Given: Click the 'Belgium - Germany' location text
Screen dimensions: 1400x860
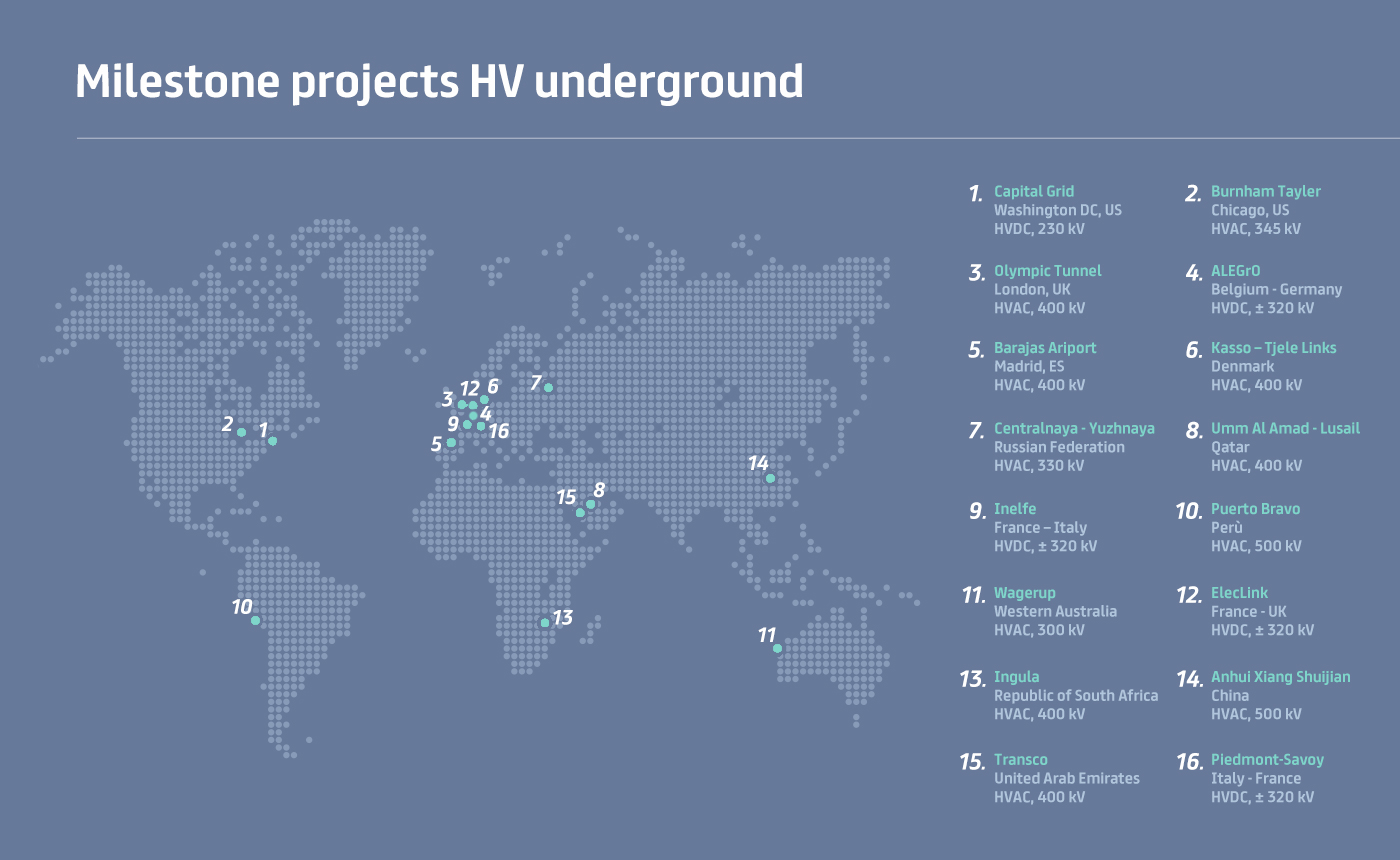Looking at the screenshot, I should (x=1277, y=290).
